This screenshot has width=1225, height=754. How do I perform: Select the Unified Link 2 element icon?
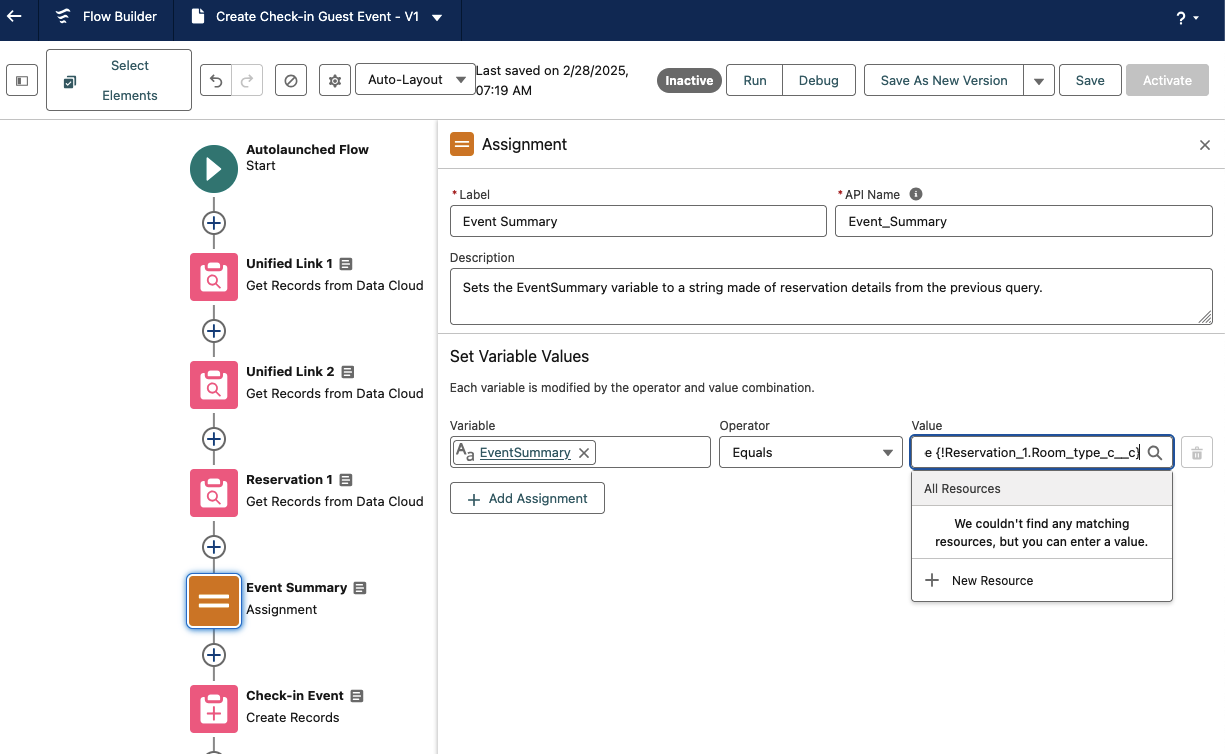click(214, 385)
